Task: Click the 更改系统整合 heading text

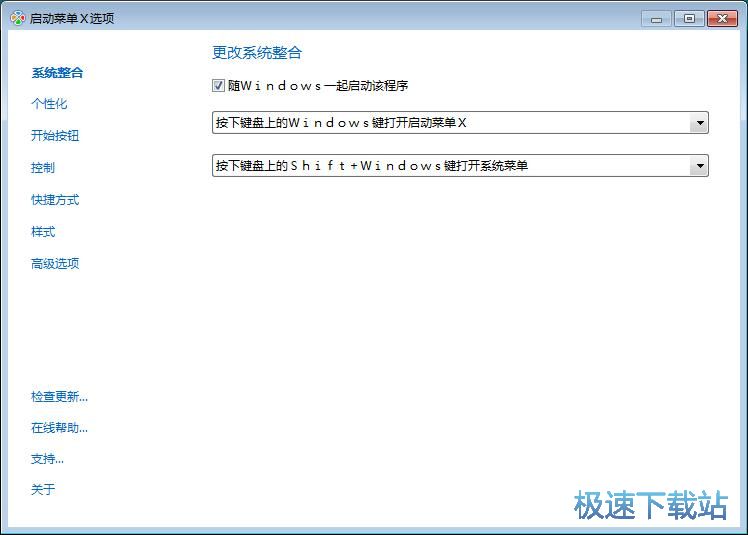Action: coord(257,52)
